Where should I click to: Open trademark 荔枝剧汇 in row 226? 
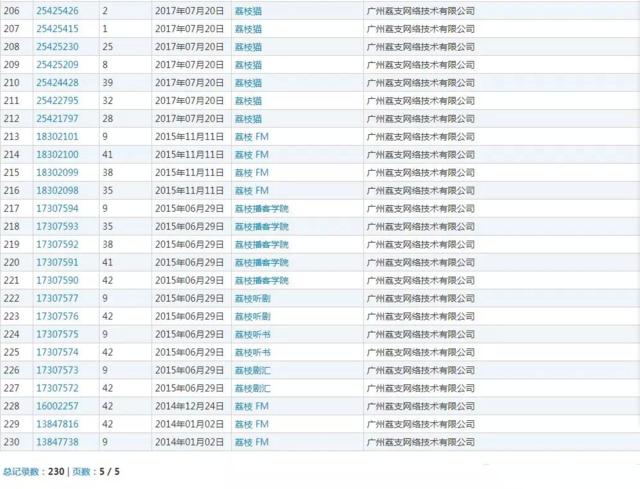[x=253, y=371]
